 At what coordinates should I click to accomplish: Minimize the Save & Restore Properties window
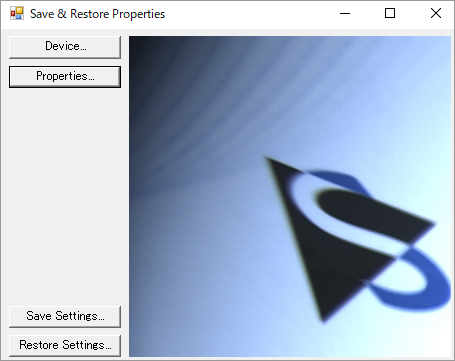point(345,14)
